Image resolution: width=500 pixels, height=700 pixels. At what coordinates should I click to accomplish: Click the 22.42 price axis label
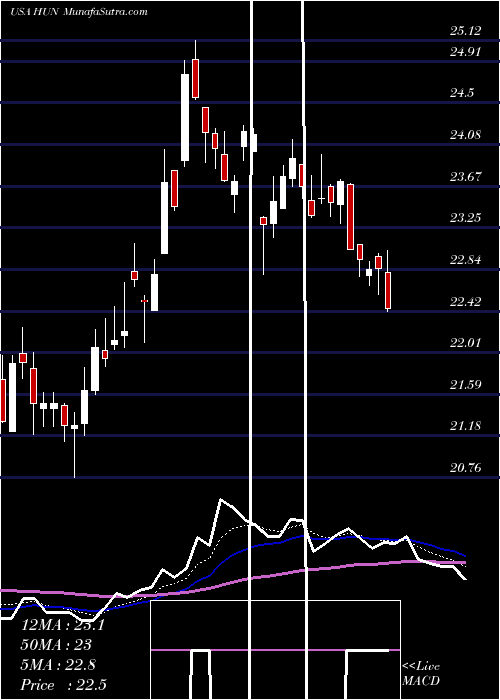(465, 301)
